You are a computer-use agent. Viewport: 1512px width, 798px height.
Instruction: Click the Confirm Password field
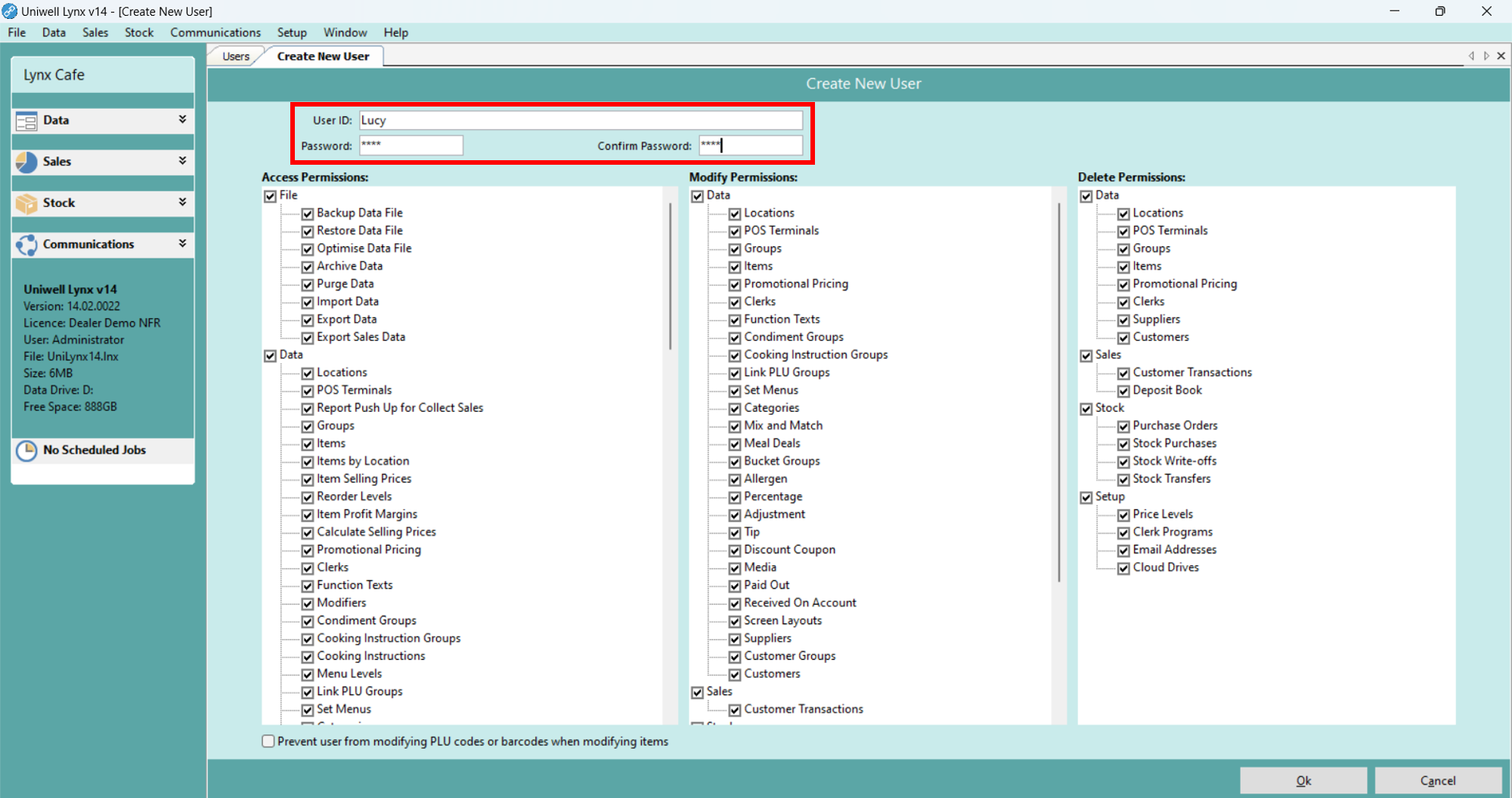point(751,145)
